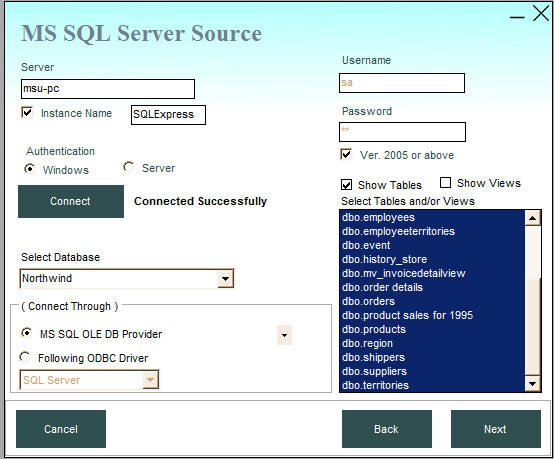The image size is (554, 459).
Task: Click the Back button
Action: (387, 429)
